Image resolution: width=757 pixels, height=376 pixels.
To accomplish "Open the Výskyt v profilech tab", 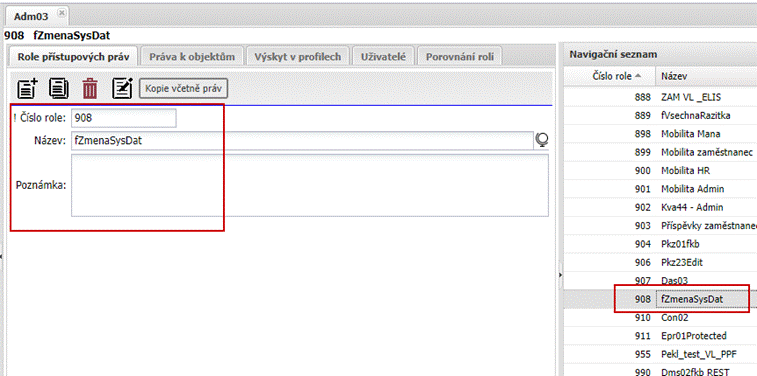I will tap(298, 56).
